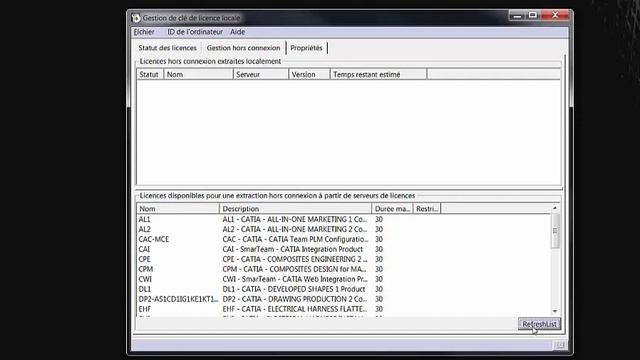Click scroll up arrow of licenses list

pyautogui.click(x=555, y=208)
